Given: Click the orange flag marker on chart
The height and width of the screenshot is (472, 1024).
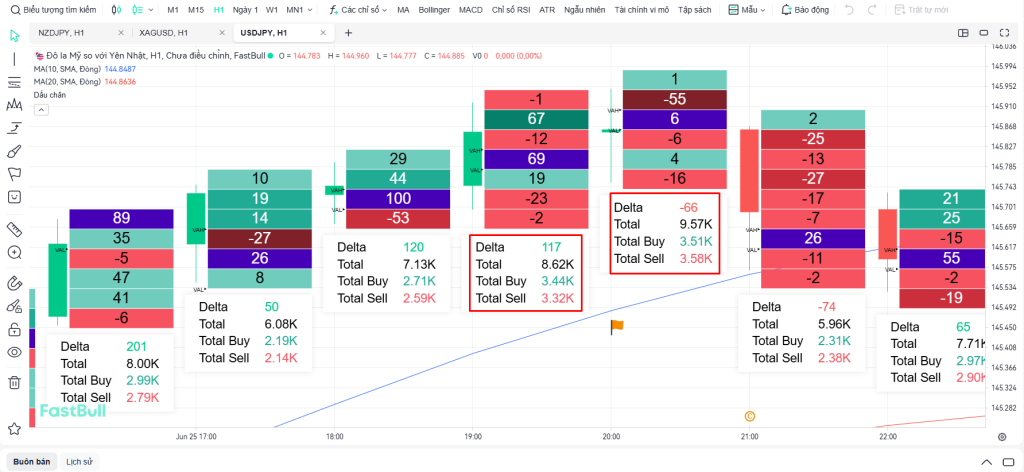Looking at the screenshot, I should point(617,325).
